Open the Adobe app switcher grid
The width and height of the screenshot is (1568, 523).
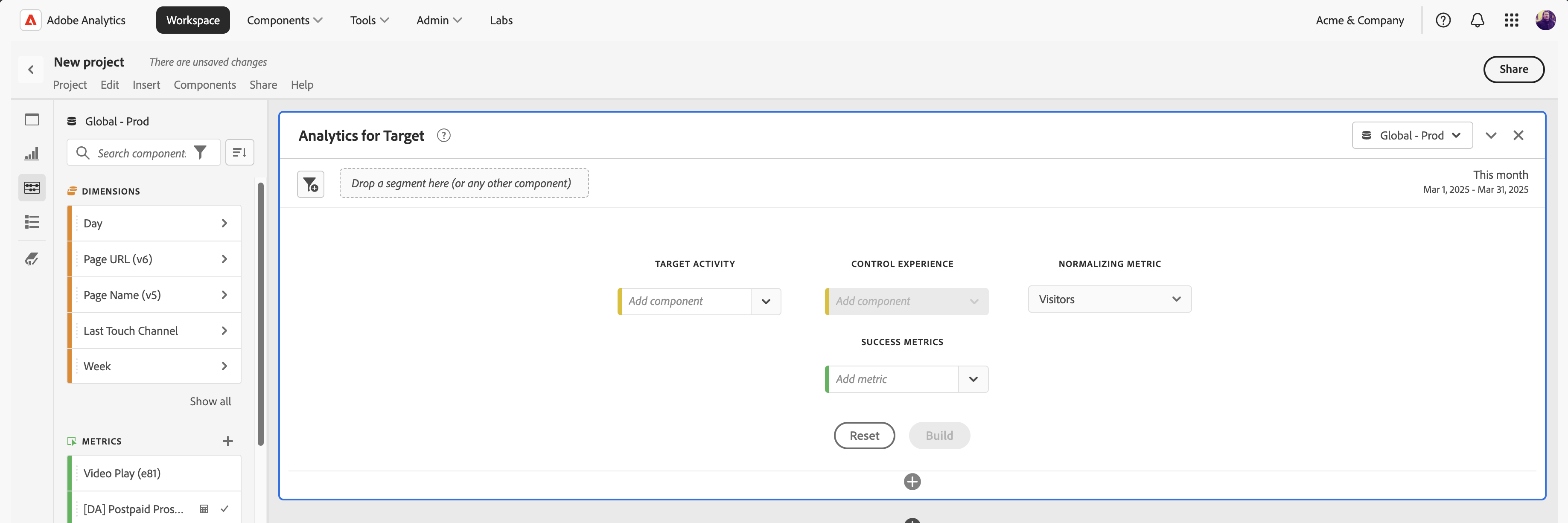[1511, 20]
